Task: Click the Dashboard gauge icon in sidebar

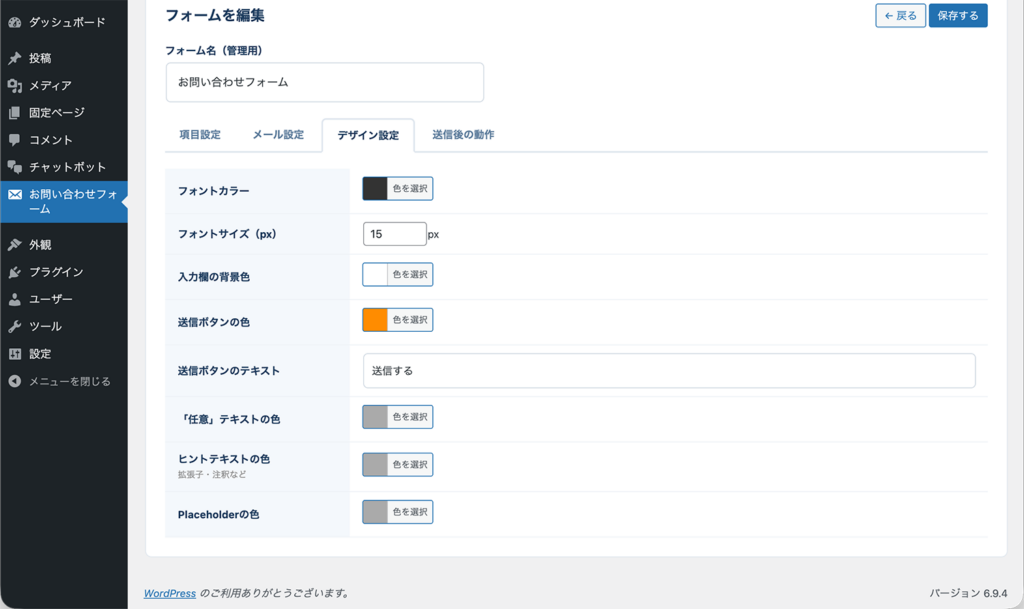Action: click(x=15, y=22)
